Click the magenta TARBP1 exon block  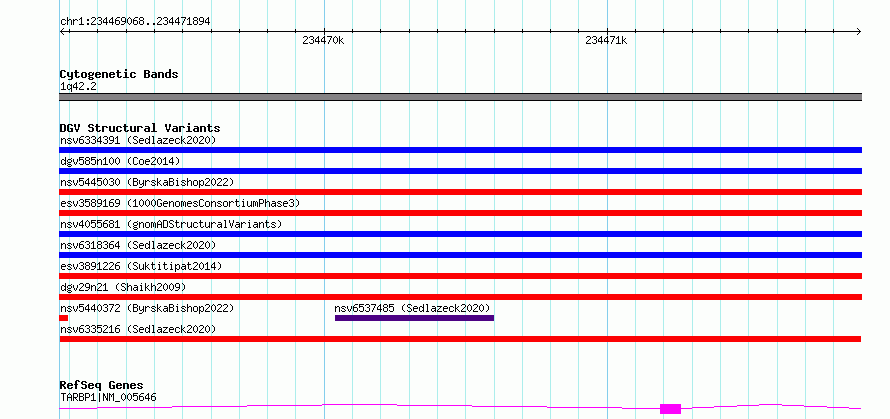670,409
